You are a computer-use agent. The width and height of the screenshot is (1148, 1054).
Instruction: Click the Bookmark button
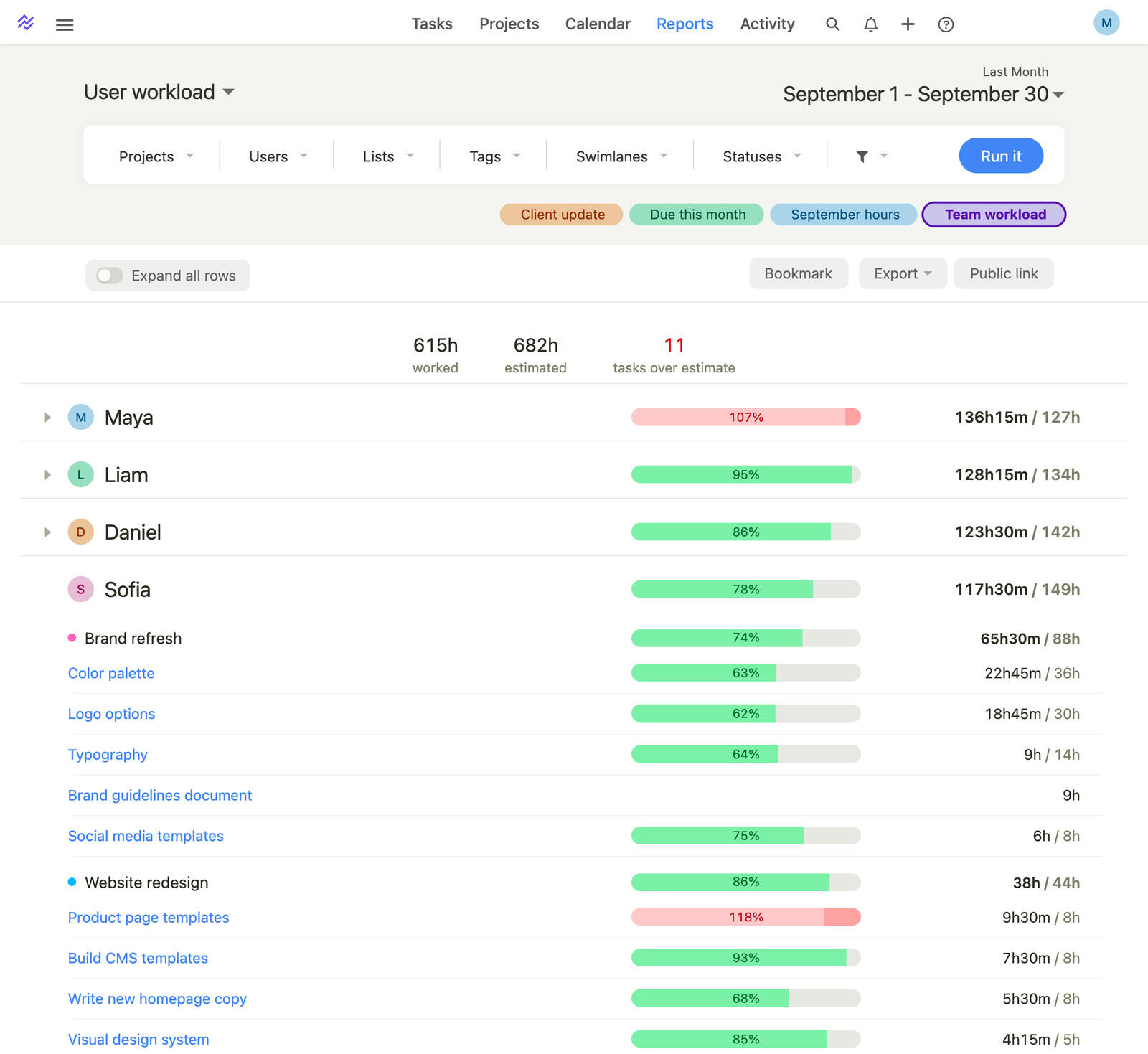coord(799,273)
